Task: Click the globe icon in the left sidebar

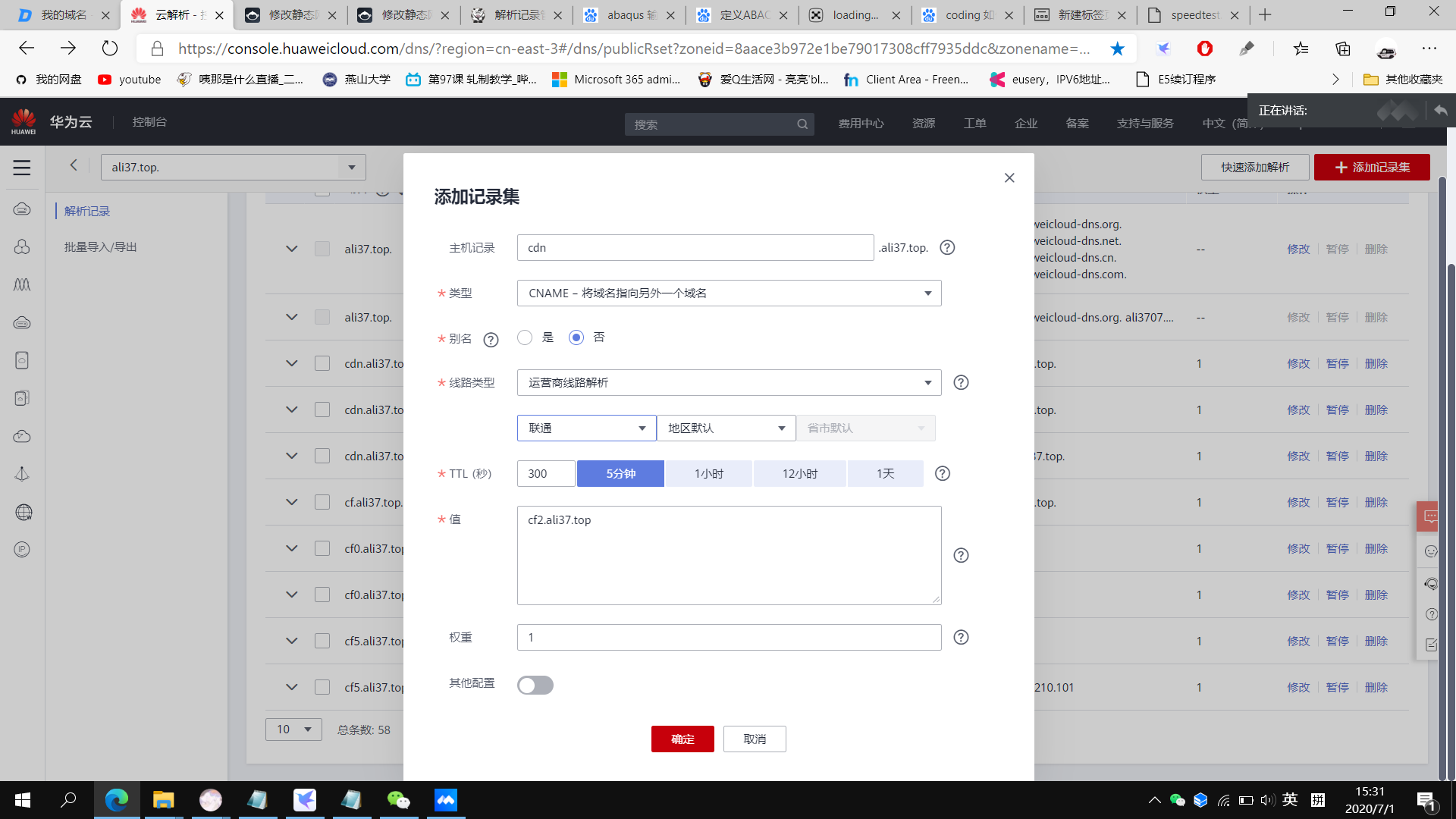Action: (x=23, y=513)
